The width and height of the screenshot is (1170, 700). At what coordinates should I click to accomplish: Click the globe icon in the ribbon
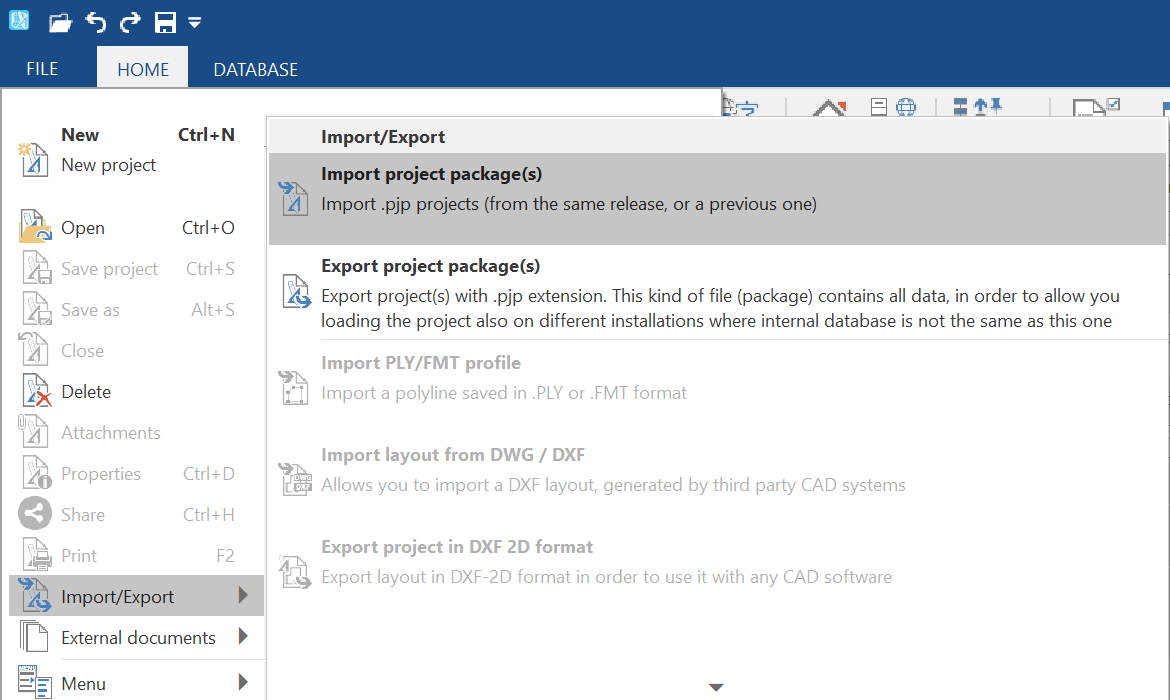906,107
